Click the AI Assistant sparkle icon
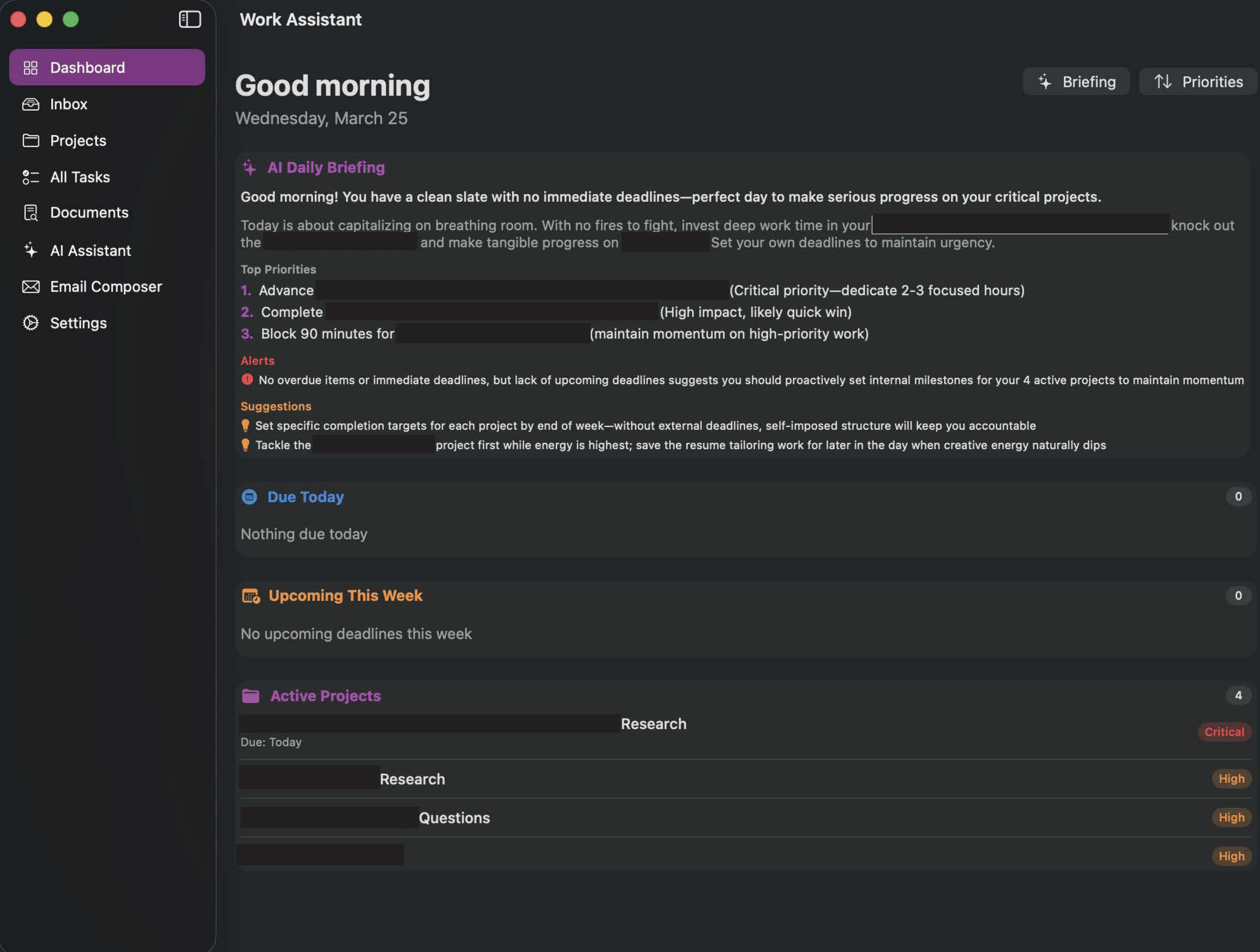 pos(31,250)
